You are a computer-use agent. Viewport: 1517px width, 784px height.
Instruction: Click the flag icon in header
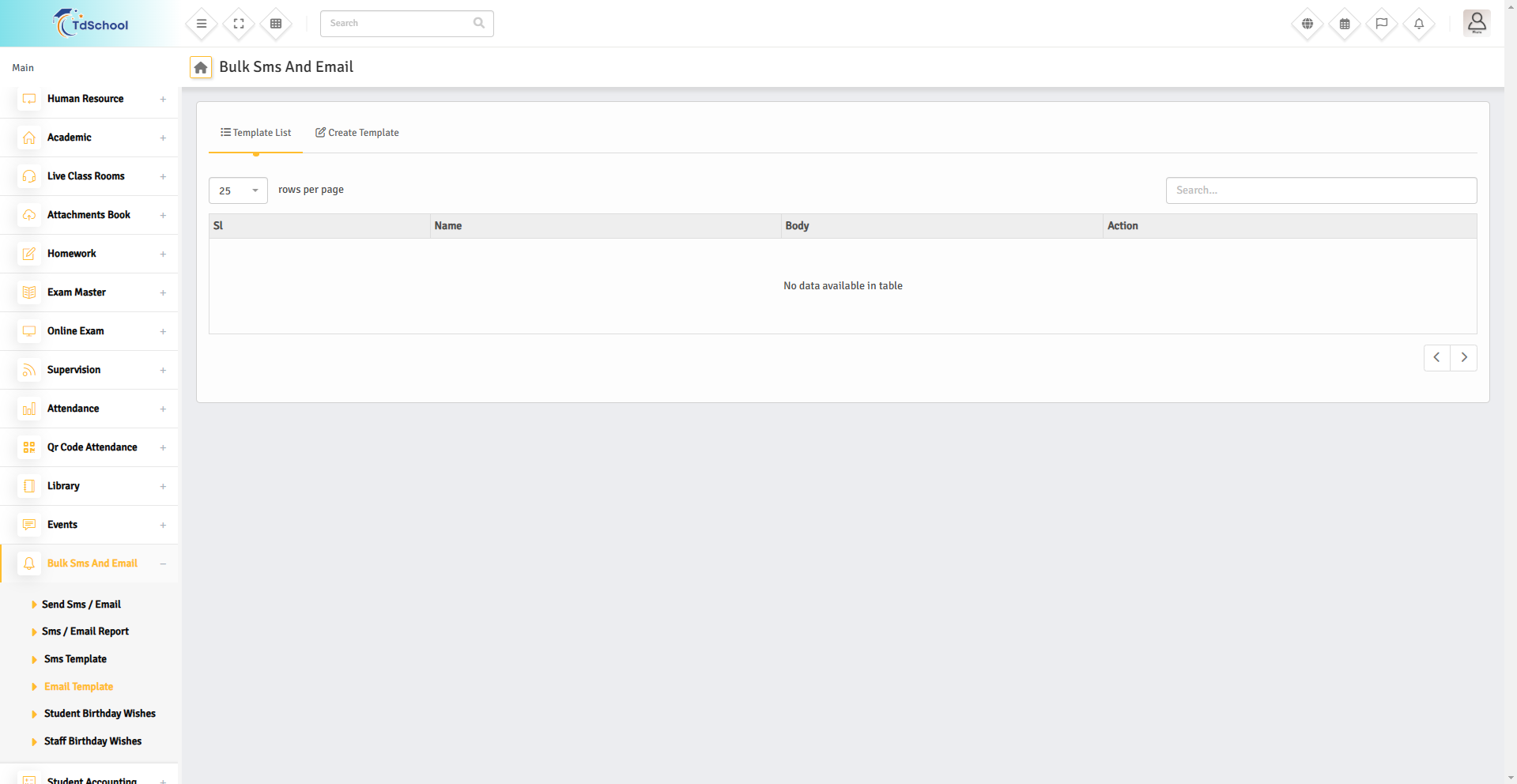(x=1382, y=24)
